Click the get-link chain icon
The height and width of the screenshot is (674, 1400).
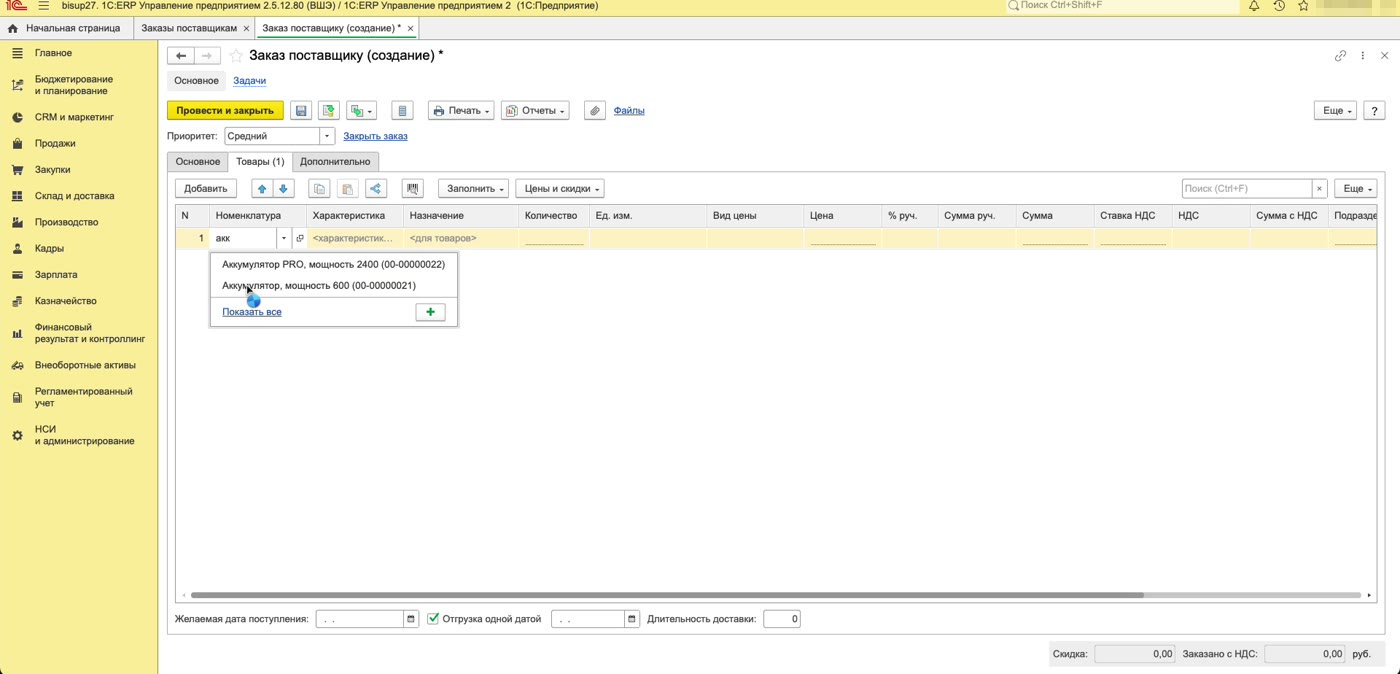click(x=1340, y=56)
